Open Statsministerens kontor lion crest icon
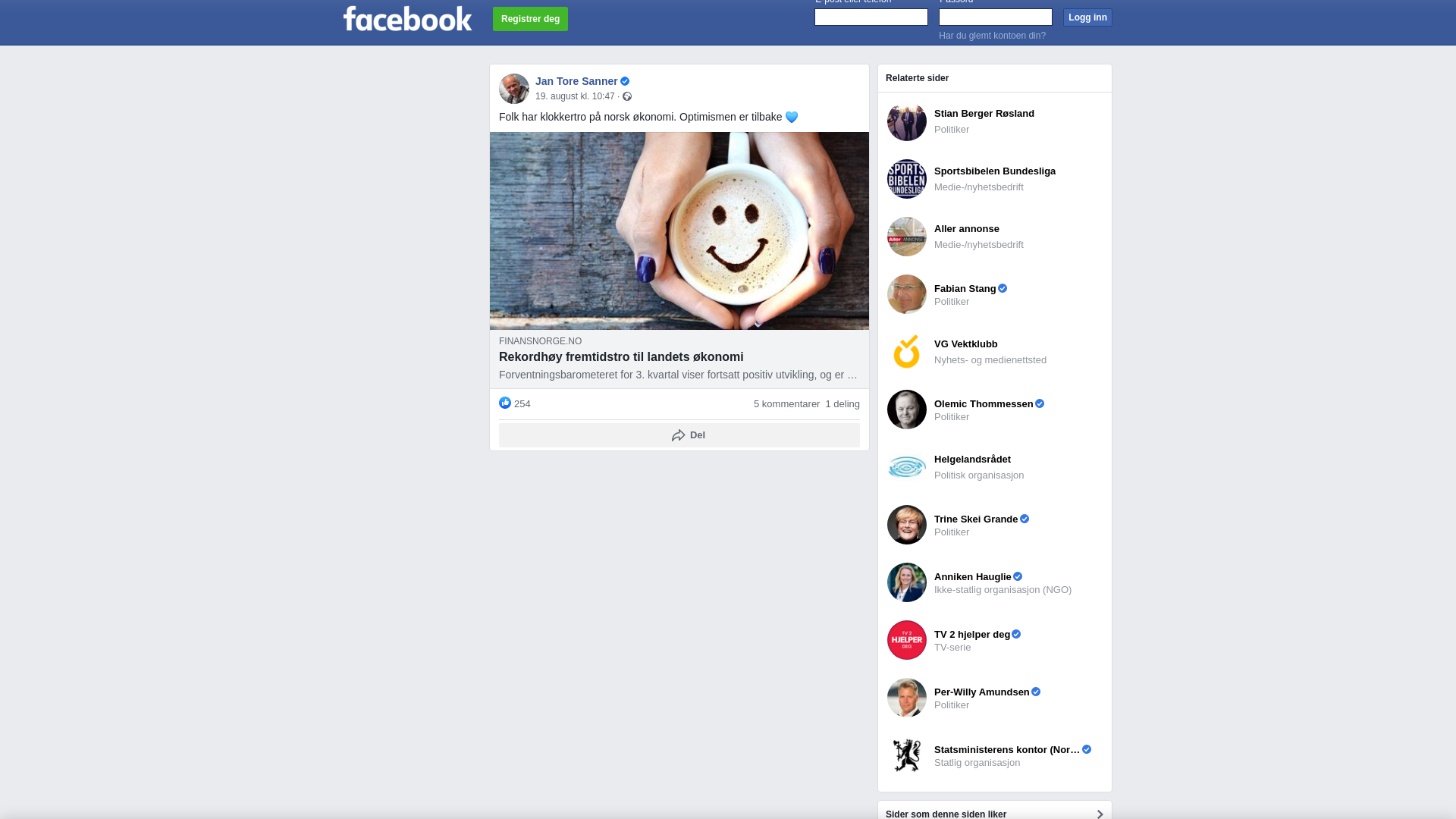The height and width of the screenshot is (819, 1456). 907,755
